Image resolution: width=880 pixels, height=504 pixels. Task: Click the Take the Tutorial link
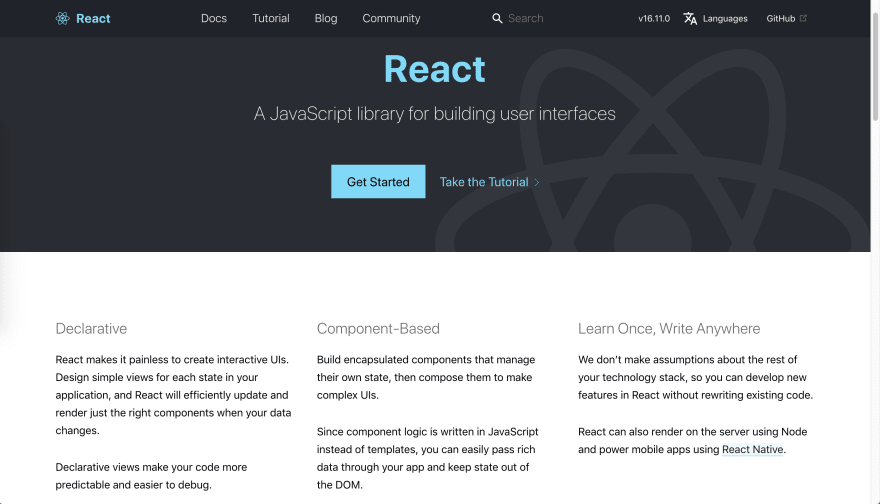pos(484,182)
